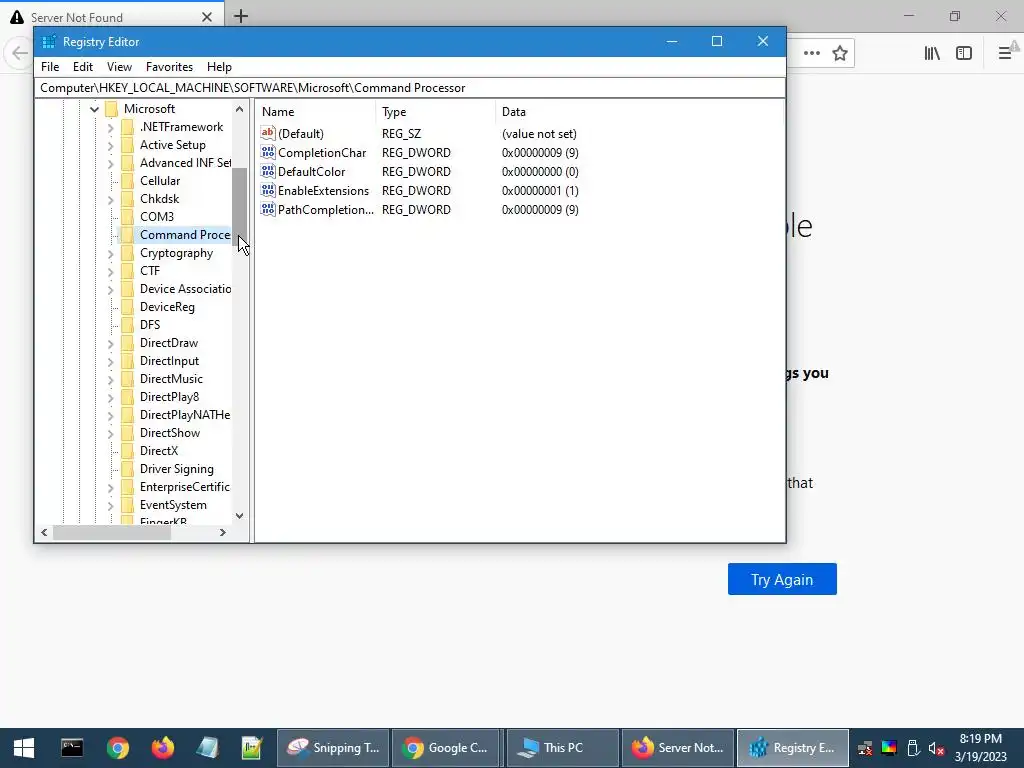Image resolution: width=1024 pixels, height=768 pixels.
Task: Click the volume muted tray icon
Action: pyautogui.click(x=936, y=748)
